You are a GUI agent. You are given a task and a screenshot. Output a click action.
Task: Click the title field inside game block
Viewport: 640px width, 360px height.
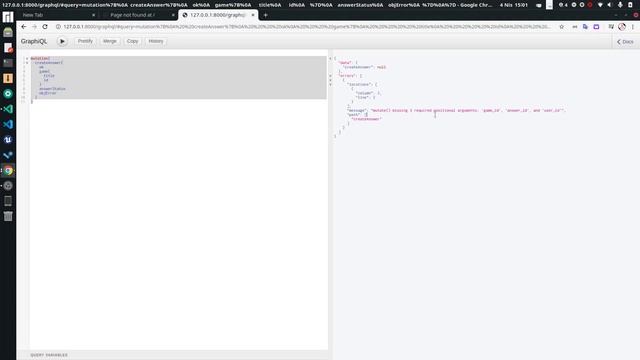[x=49, y=76]
